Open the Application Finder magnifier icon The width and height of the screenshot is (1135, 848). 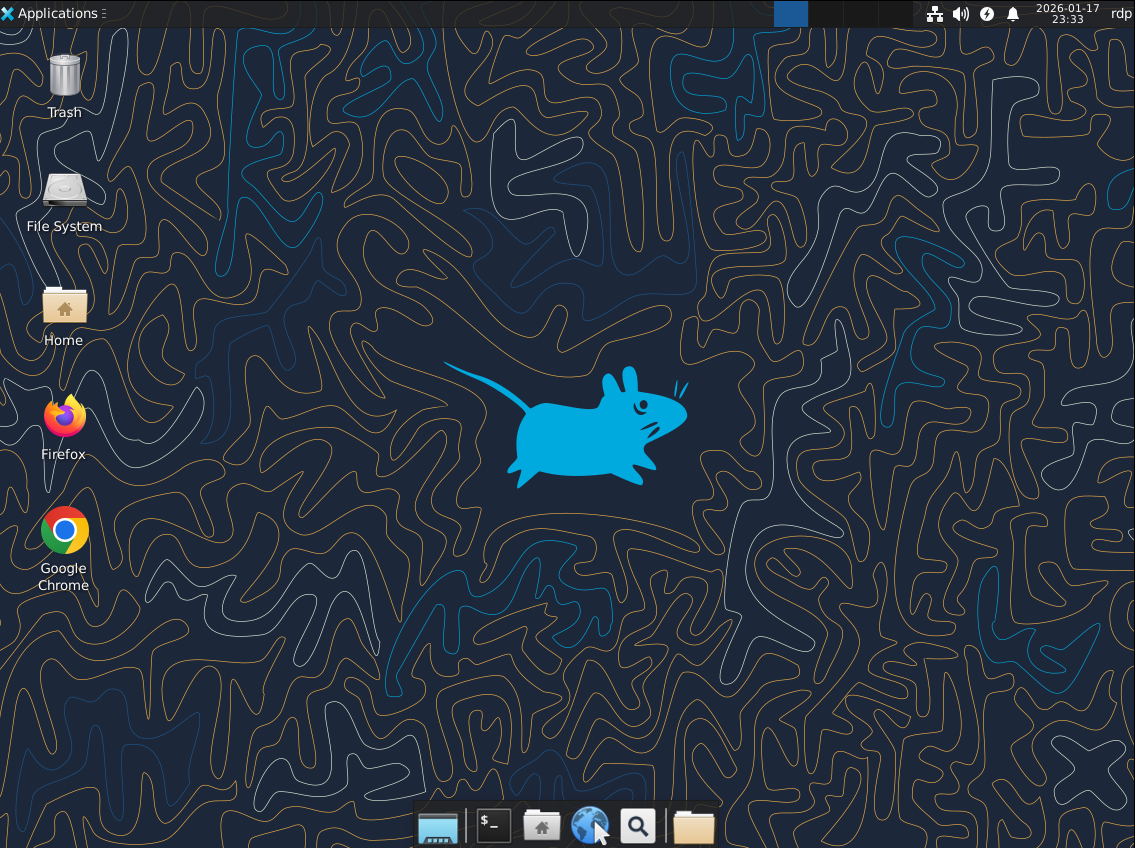pos(638,825)
